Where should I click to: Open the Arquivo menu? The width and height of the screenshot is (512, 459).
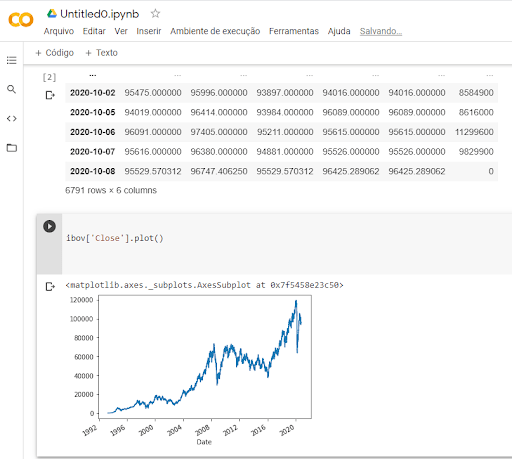pyautogui.click(x=59, y=31)
